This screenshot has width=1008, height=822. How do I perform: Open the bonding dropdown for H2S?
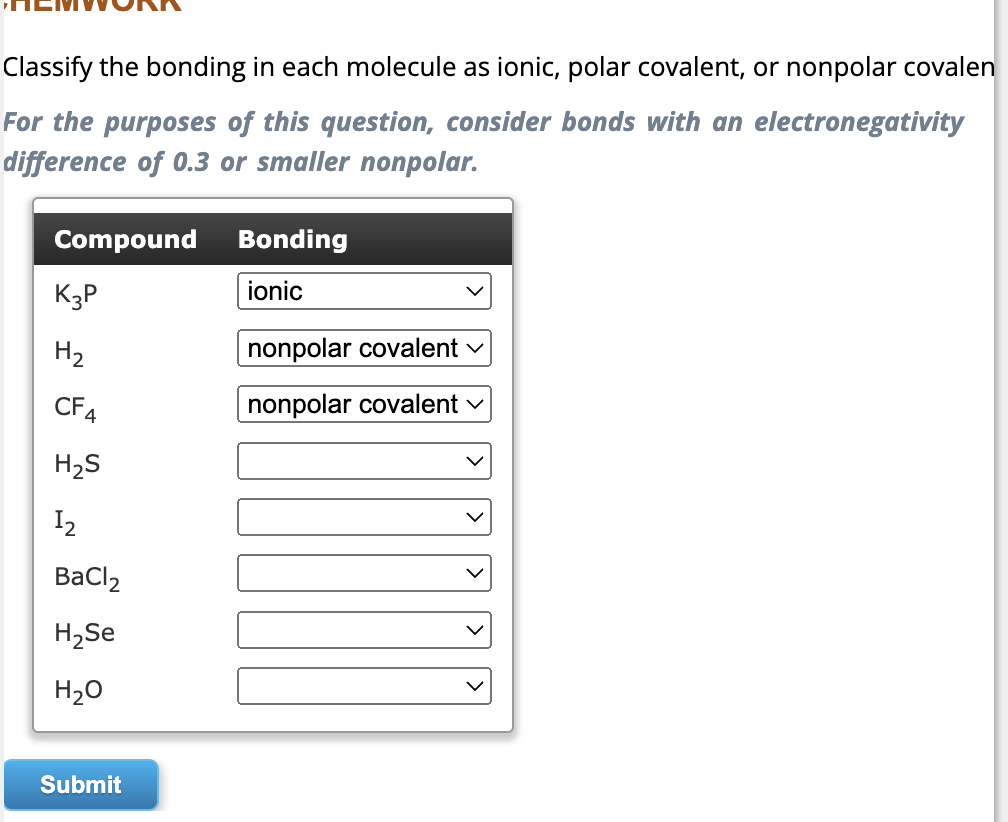[364, 461]
